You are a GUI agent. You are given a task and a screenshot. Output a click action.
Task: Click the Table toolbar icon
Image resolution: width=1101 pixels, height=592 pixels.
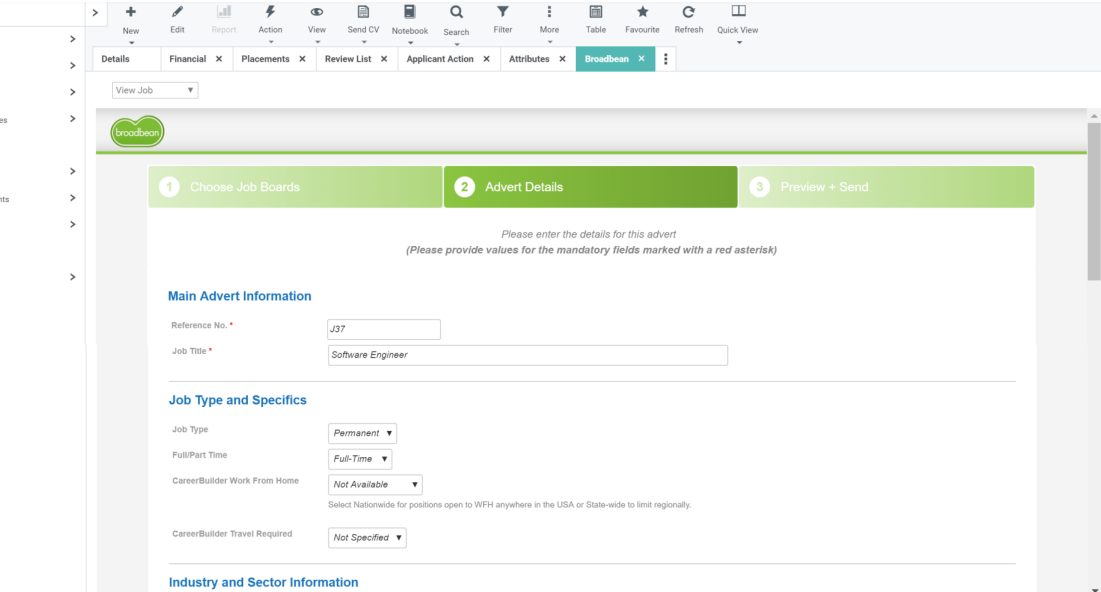pos(595,11)
